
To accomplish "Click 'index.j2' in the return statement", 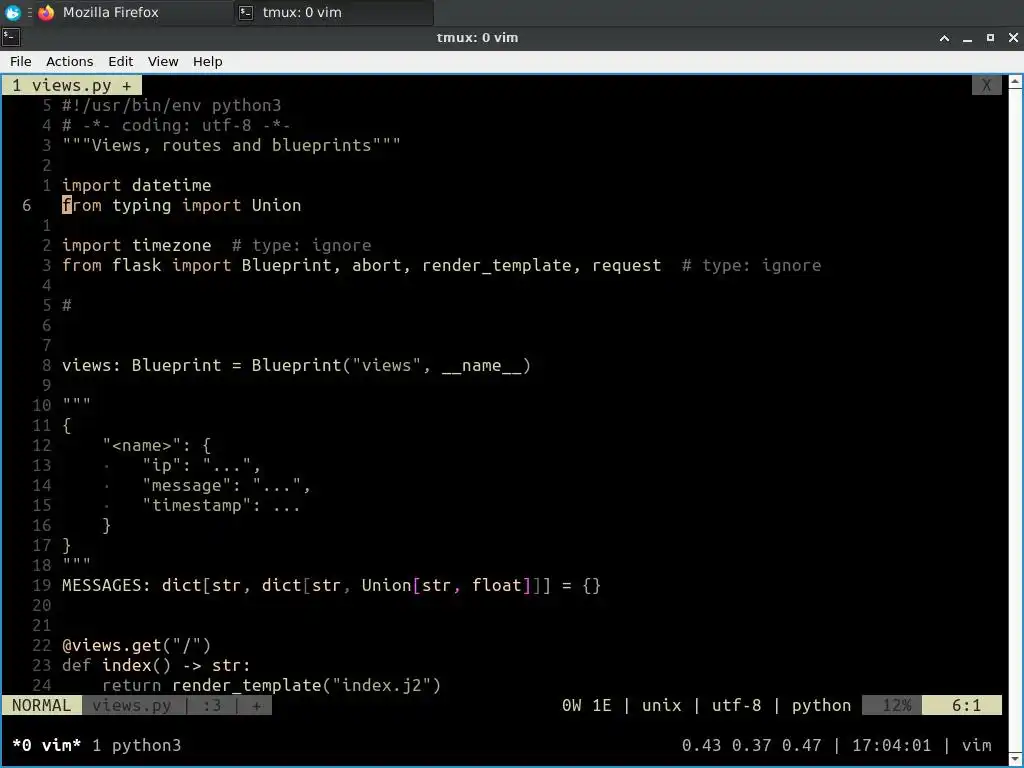I will click(381, 685).
